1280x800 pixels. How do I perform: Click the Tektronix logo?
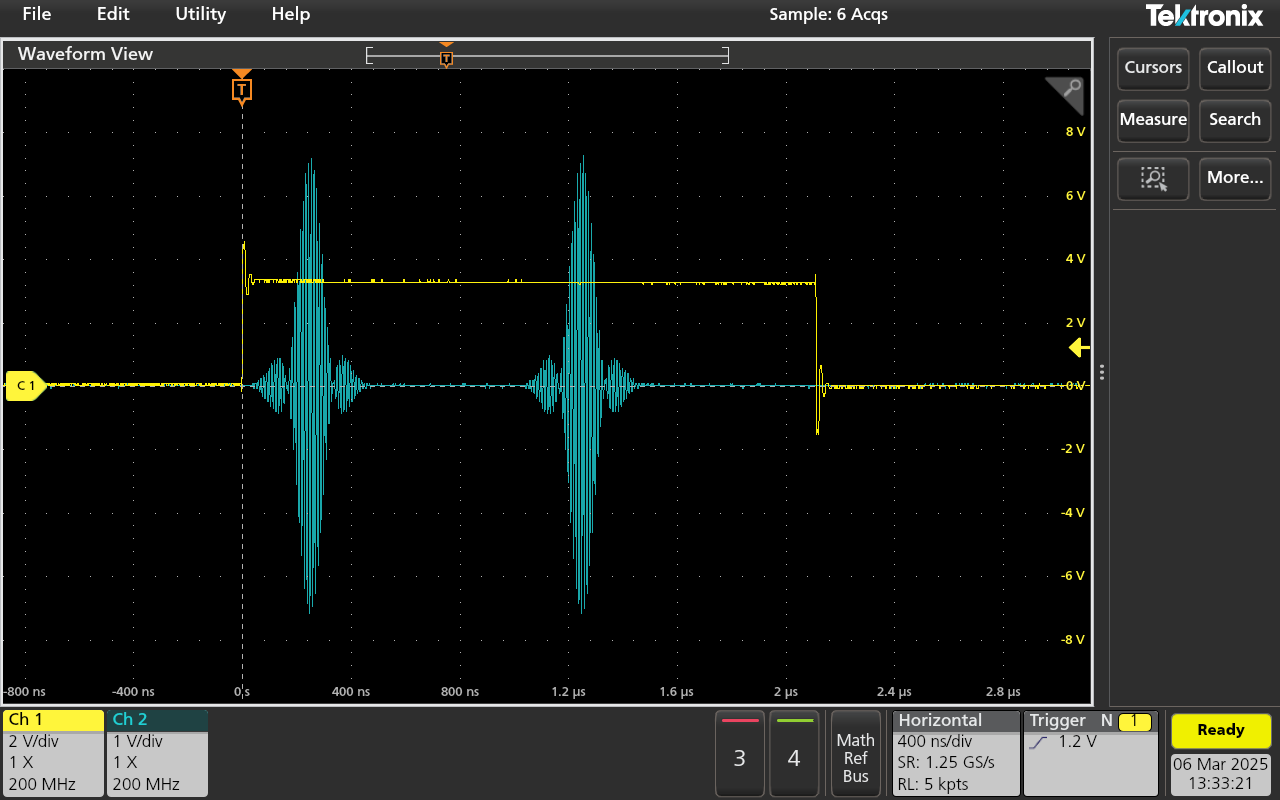(x=1207, y=15)
